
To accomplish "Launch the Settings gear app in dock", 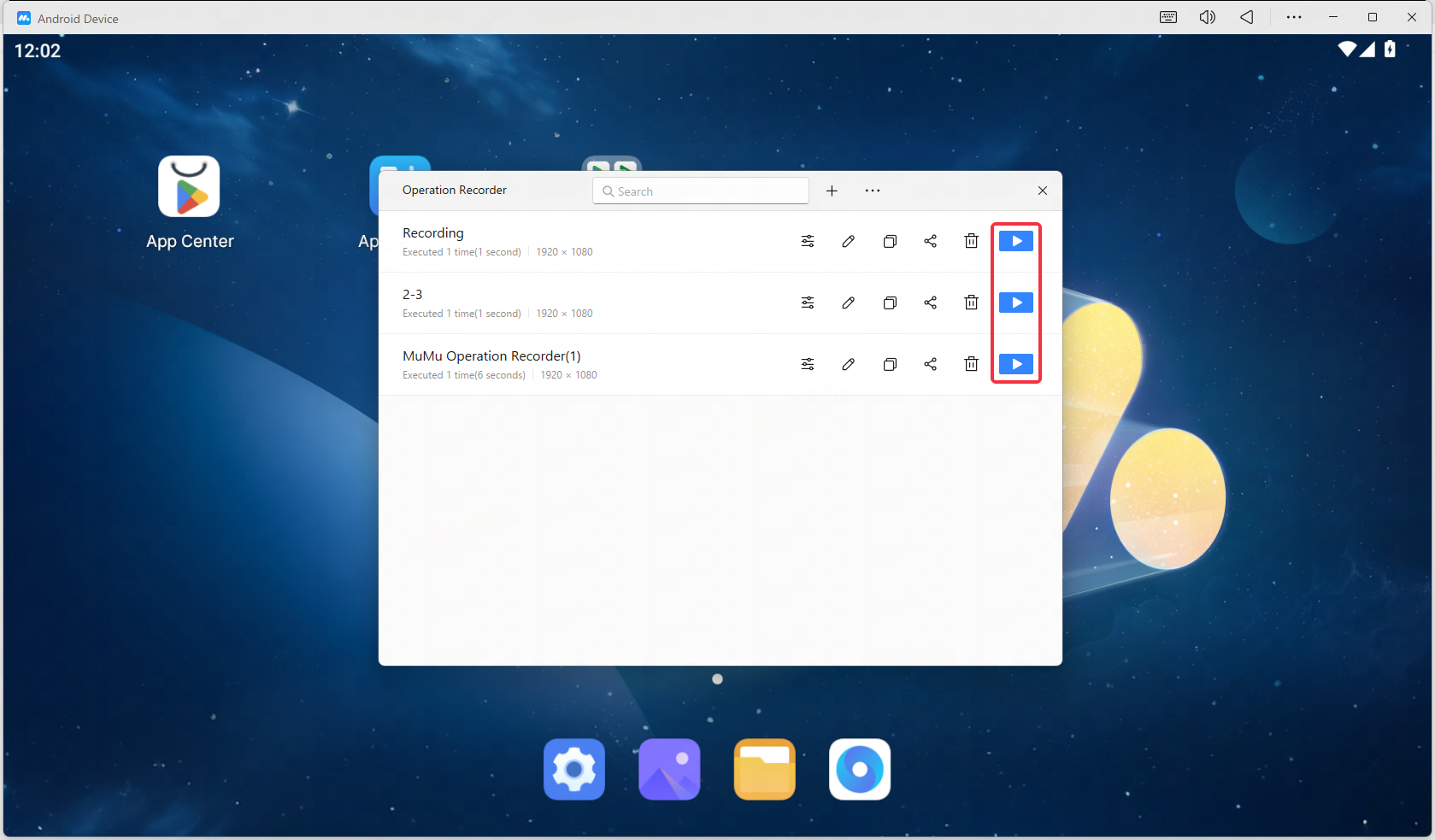I will click(574, 769).
